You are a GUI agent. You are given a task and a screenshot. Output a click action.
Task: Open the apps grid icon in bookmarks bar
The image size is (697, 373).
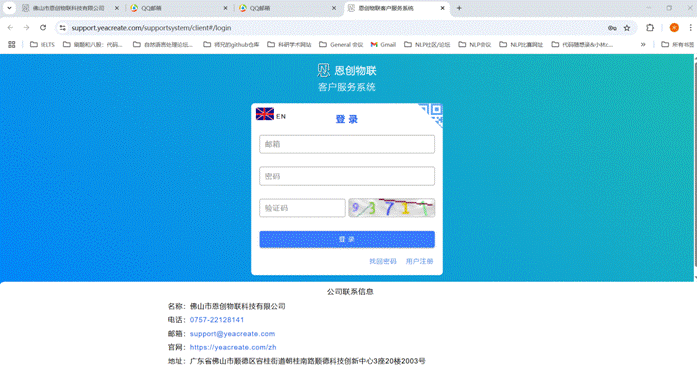[12, 44]
